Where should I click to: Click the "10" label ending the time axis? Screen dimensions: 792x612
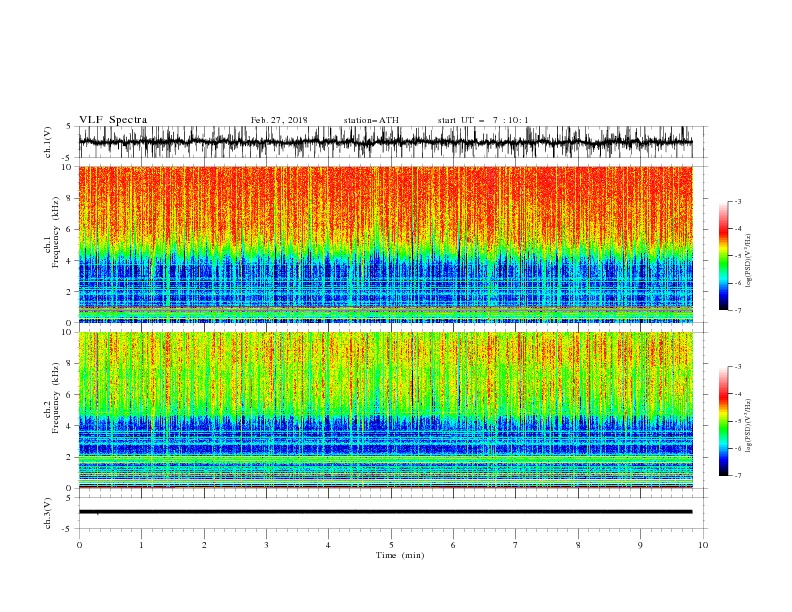point(703,545)
